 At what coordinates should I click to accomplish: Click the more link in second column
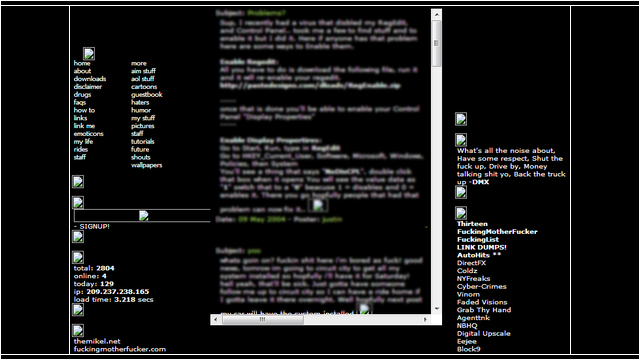(139, 63)
